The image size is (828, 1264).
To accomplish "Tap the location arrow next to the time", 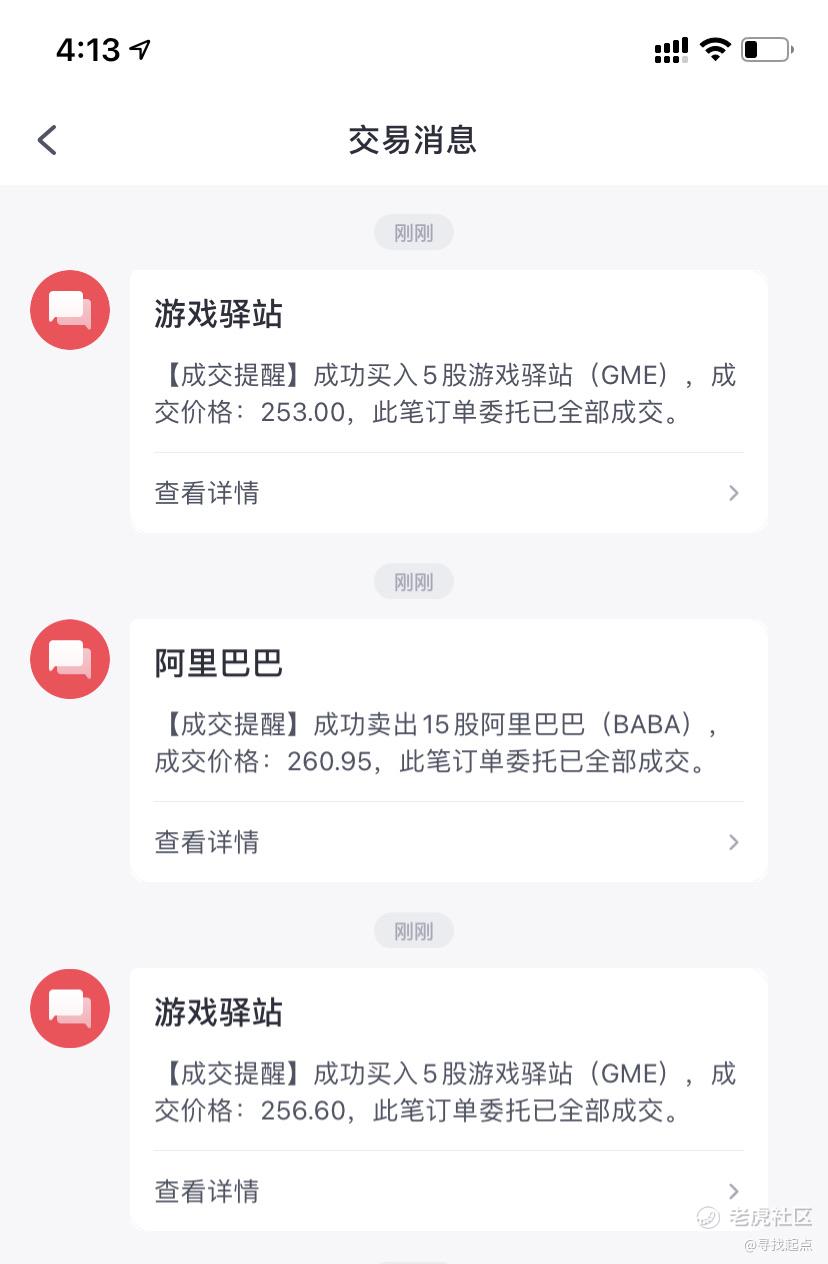I will click(x=140, y=49).
